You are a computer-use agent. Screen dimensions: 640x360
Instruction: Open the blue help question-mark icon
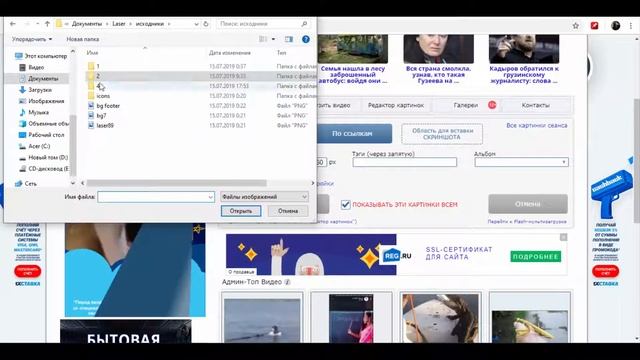tap(306, 39)
